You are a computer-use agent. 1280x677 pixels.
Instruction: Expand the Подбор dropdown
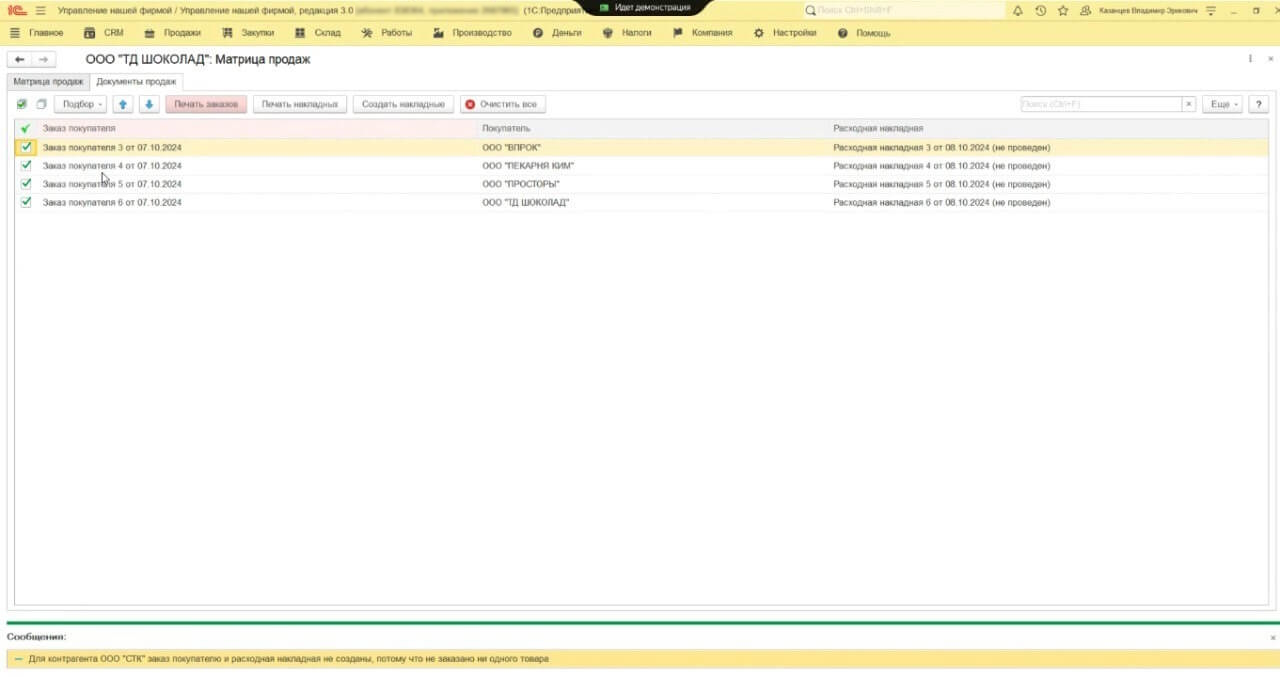(80, 104)
